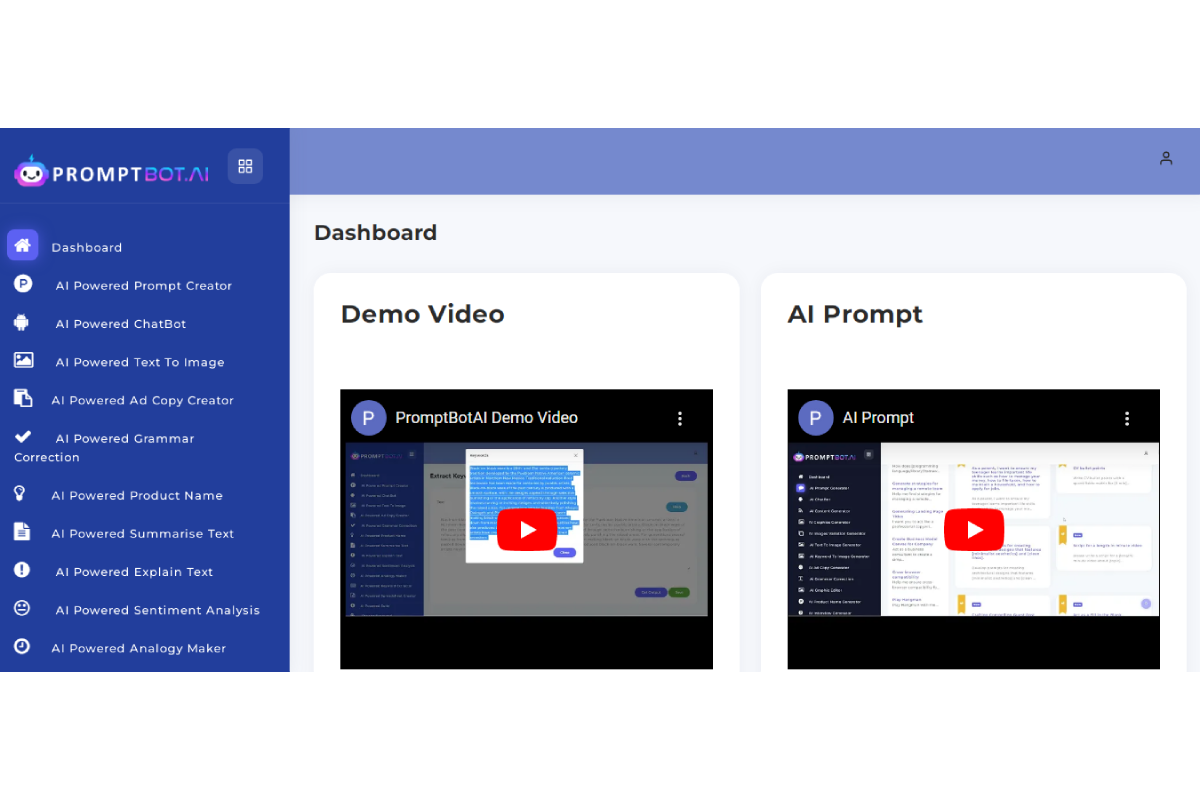Click the Demo Video channel avatar
1200x800 pixels.
[368, 418]
